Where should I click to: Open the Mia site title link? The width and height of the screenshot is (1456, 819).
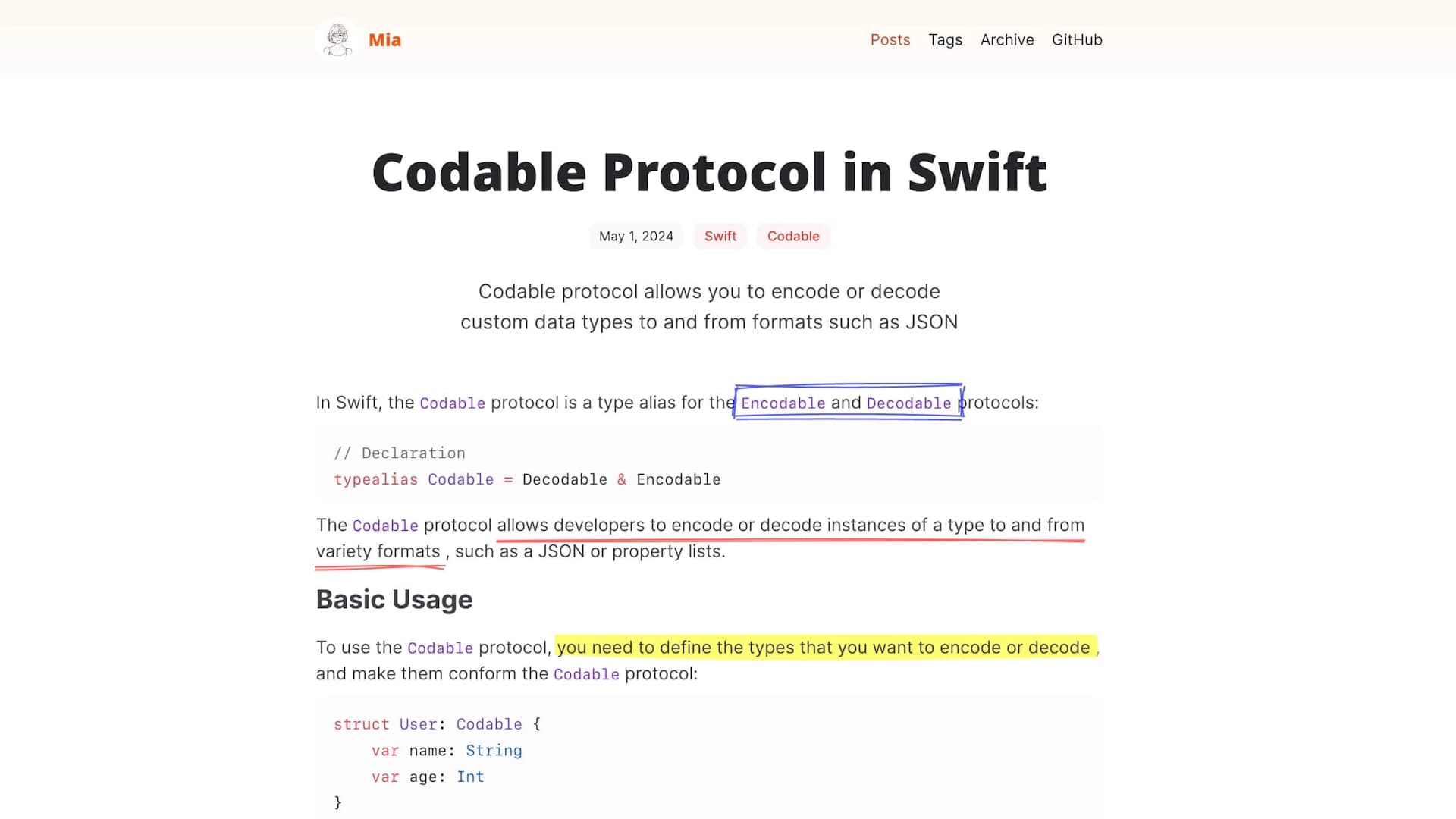pyautogui.click(x=384, y=40)
